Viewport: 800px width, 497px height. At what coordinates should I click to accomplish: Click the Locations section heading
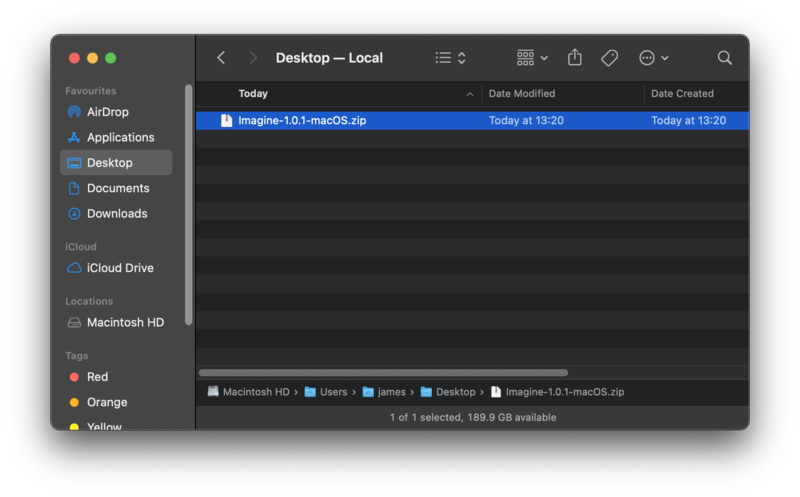(89, 302)
